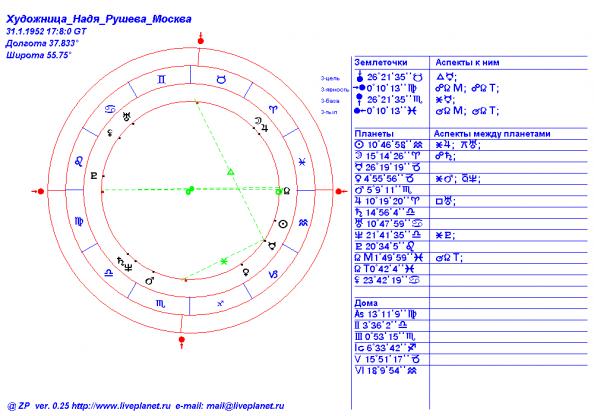Select the Venus row 4°55'56''

tap(384, 178)
